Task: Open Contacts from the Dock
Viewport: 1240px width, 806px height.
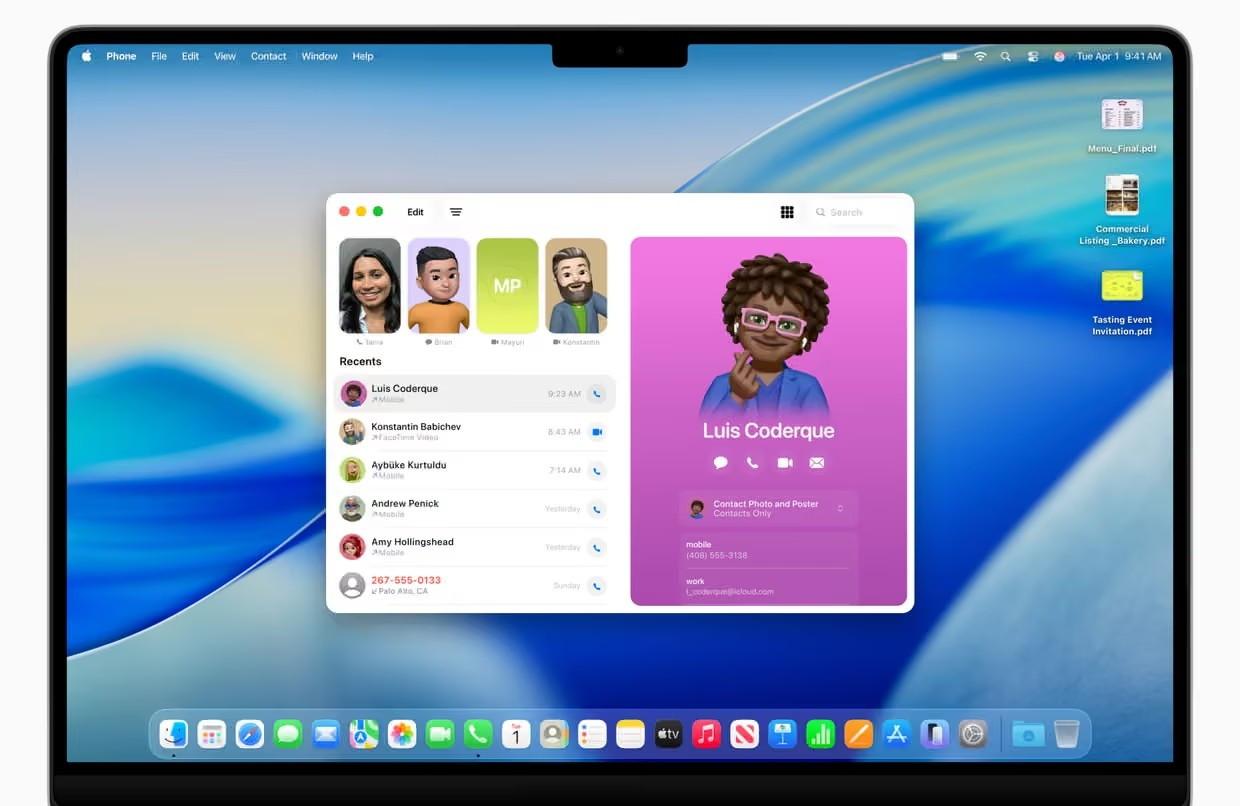Action: click(x=554, y=734)
